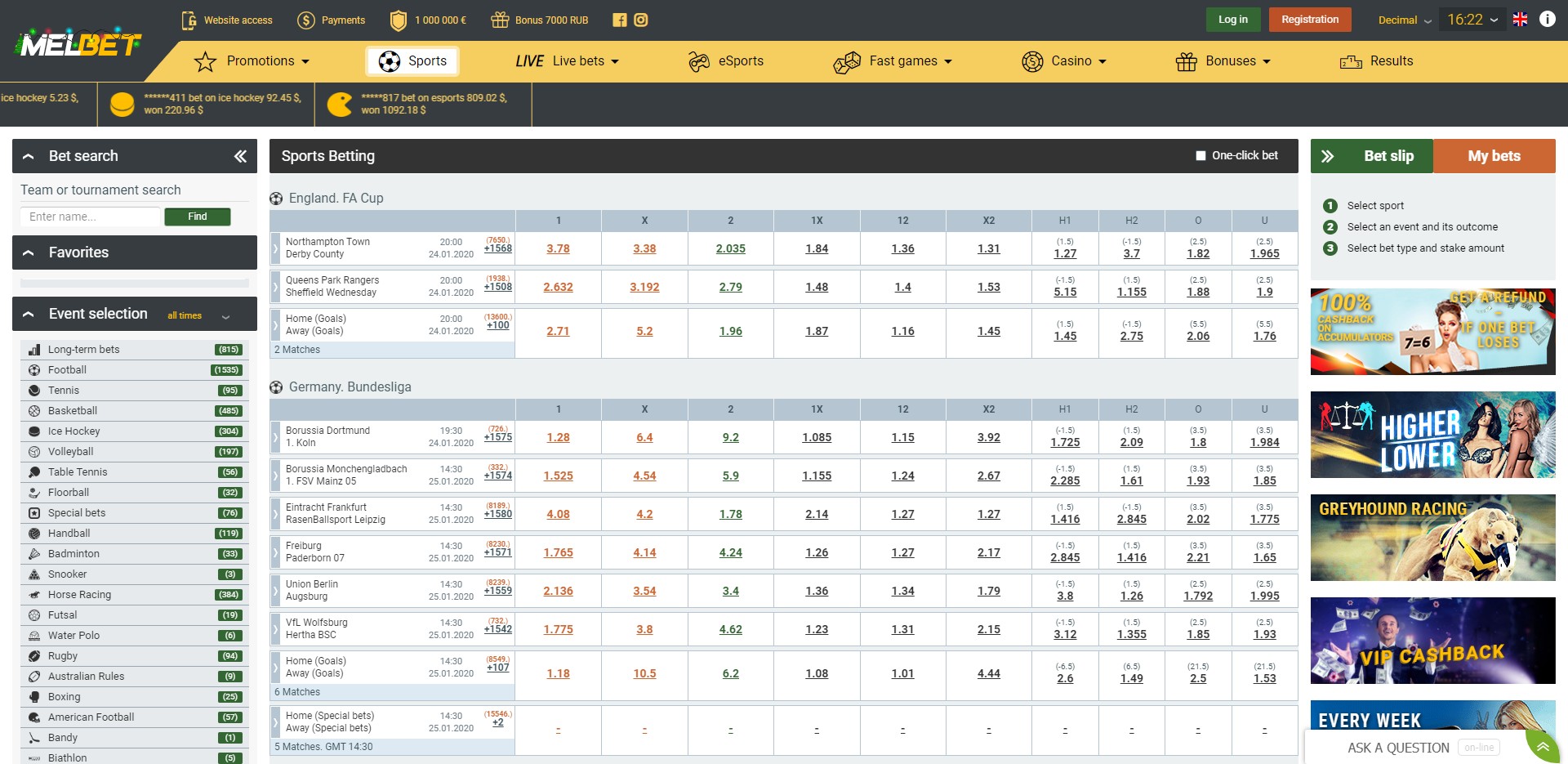Click the eSports controller icon
The image size is (1568, 764).
click(699, 61)
